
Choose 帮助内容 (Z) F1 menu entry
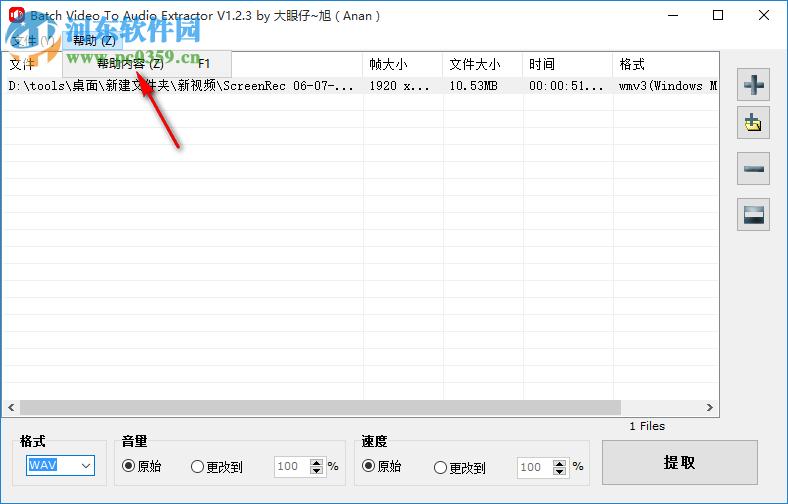tap(147, 64)
